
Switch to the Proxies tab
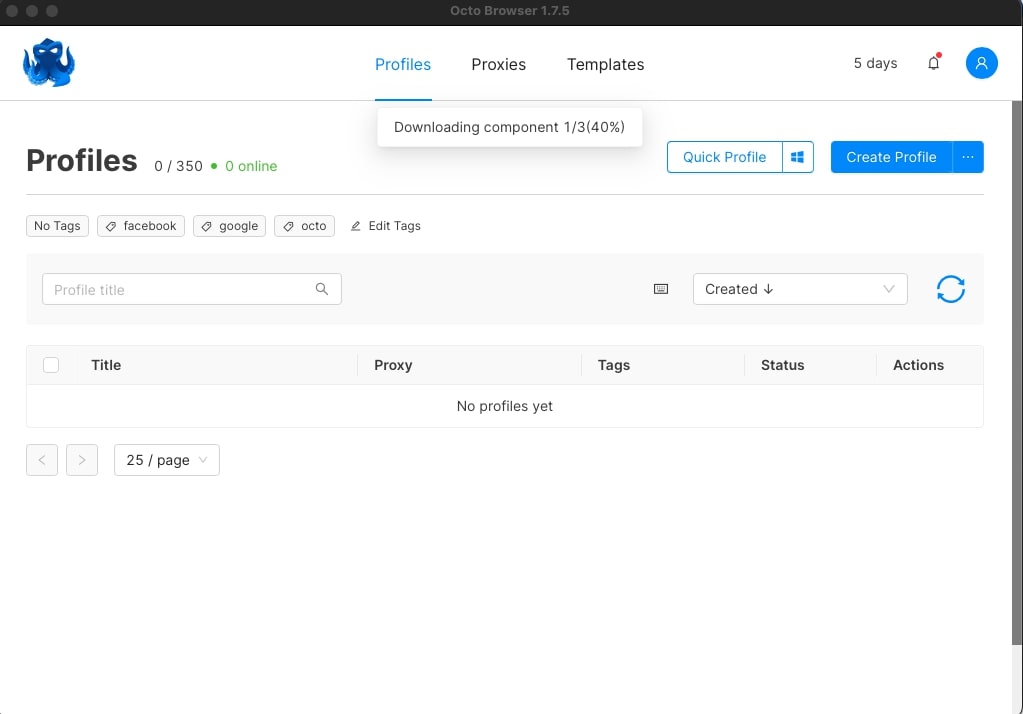tap(498, 64)
